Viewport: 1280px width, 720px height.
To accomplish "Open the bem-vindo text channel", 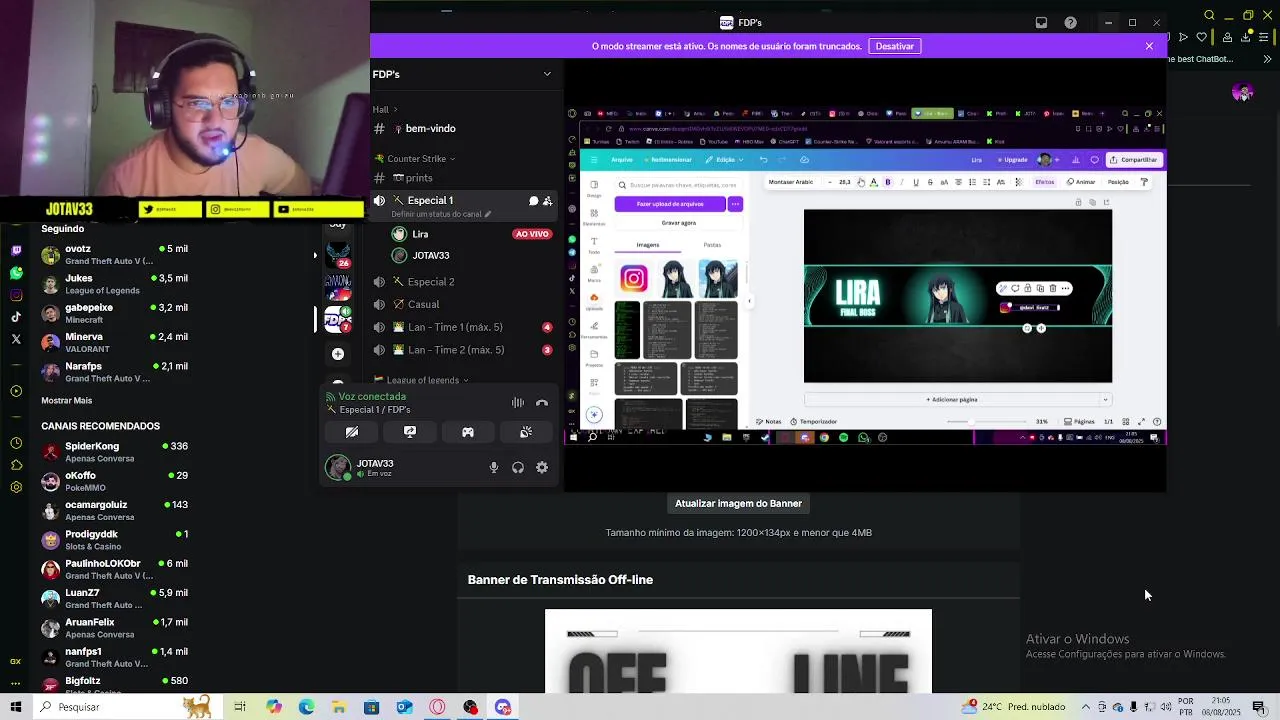I will pyautogui.click(x=465, y=129).
